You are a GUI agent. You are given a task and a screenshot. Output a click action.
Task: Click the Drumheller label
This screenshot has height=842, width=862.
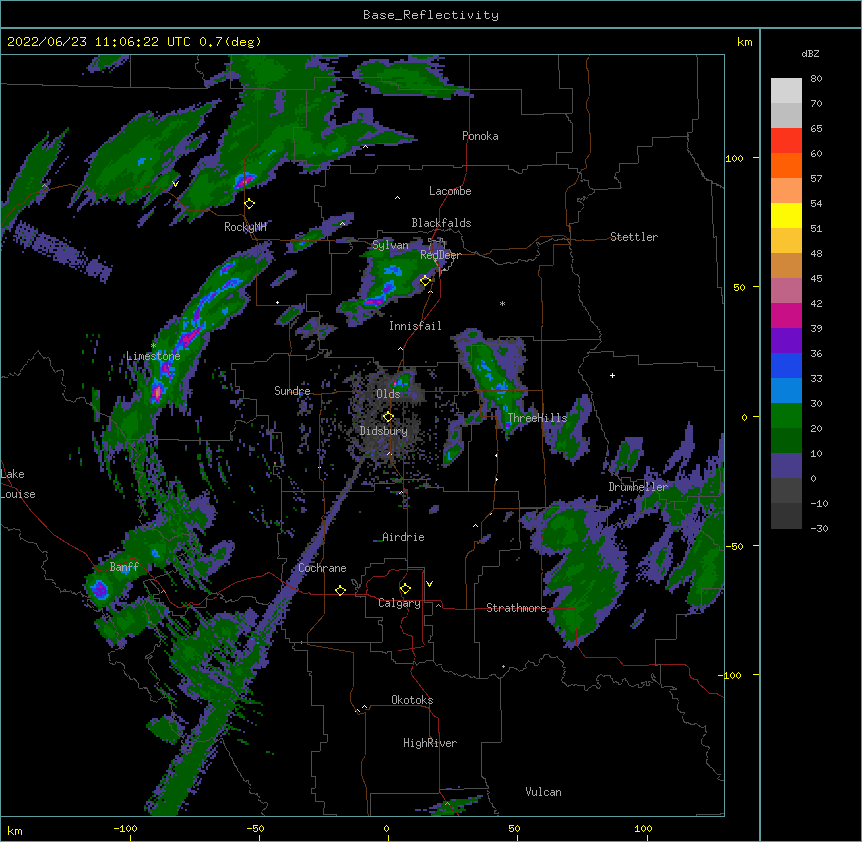pyautogui.click(x=638, y=487)
